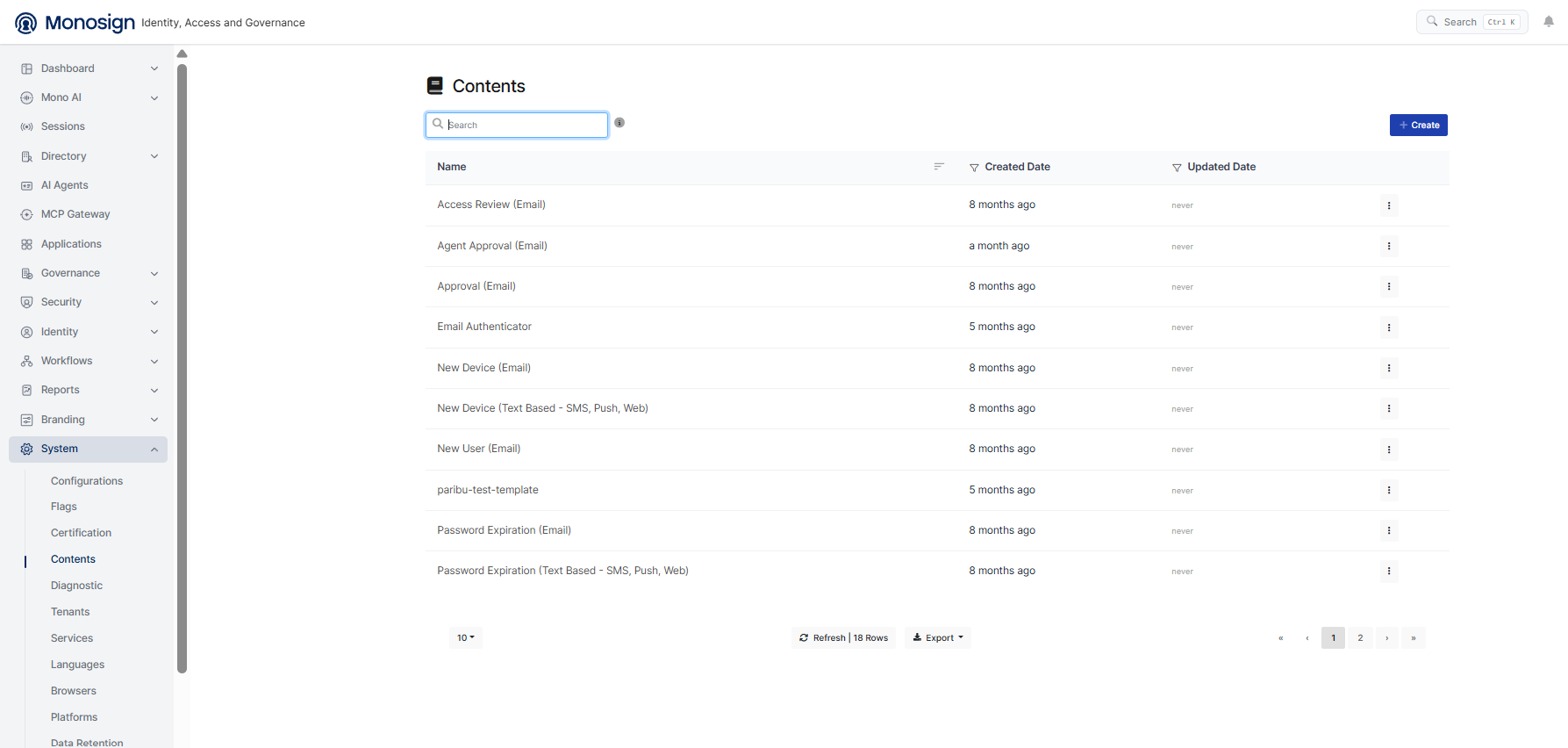Open the rows-per-page dropdown showing 10

466,638
